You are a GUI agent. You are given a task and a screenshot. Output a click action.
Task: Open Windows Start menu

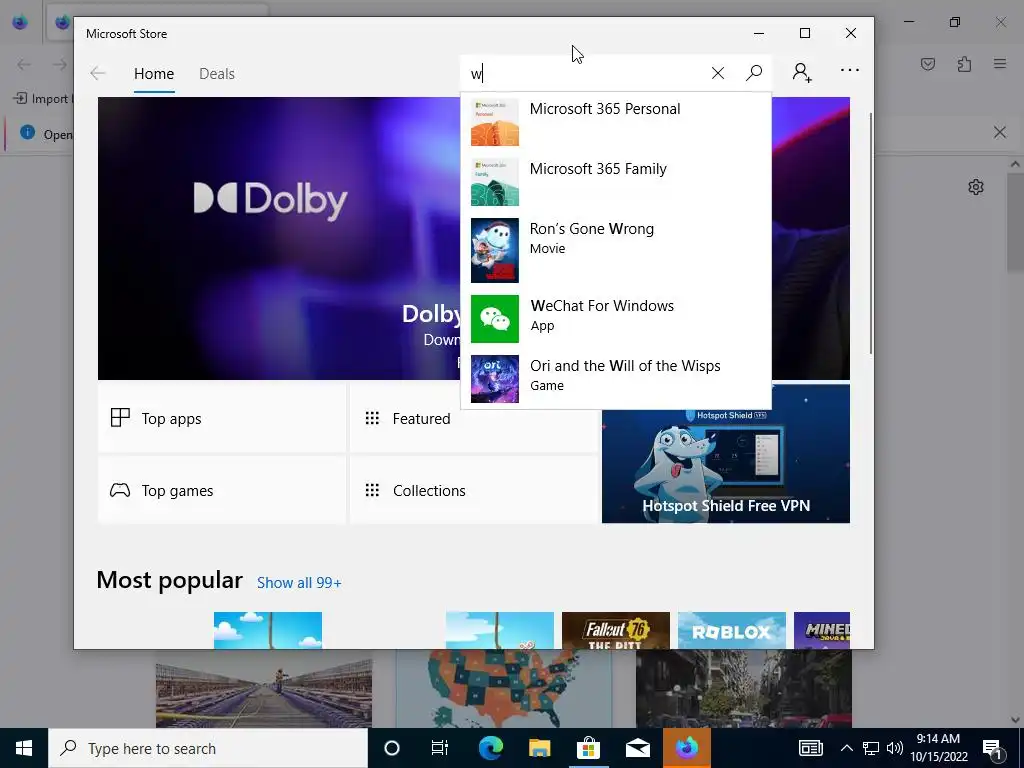[24, 748]
